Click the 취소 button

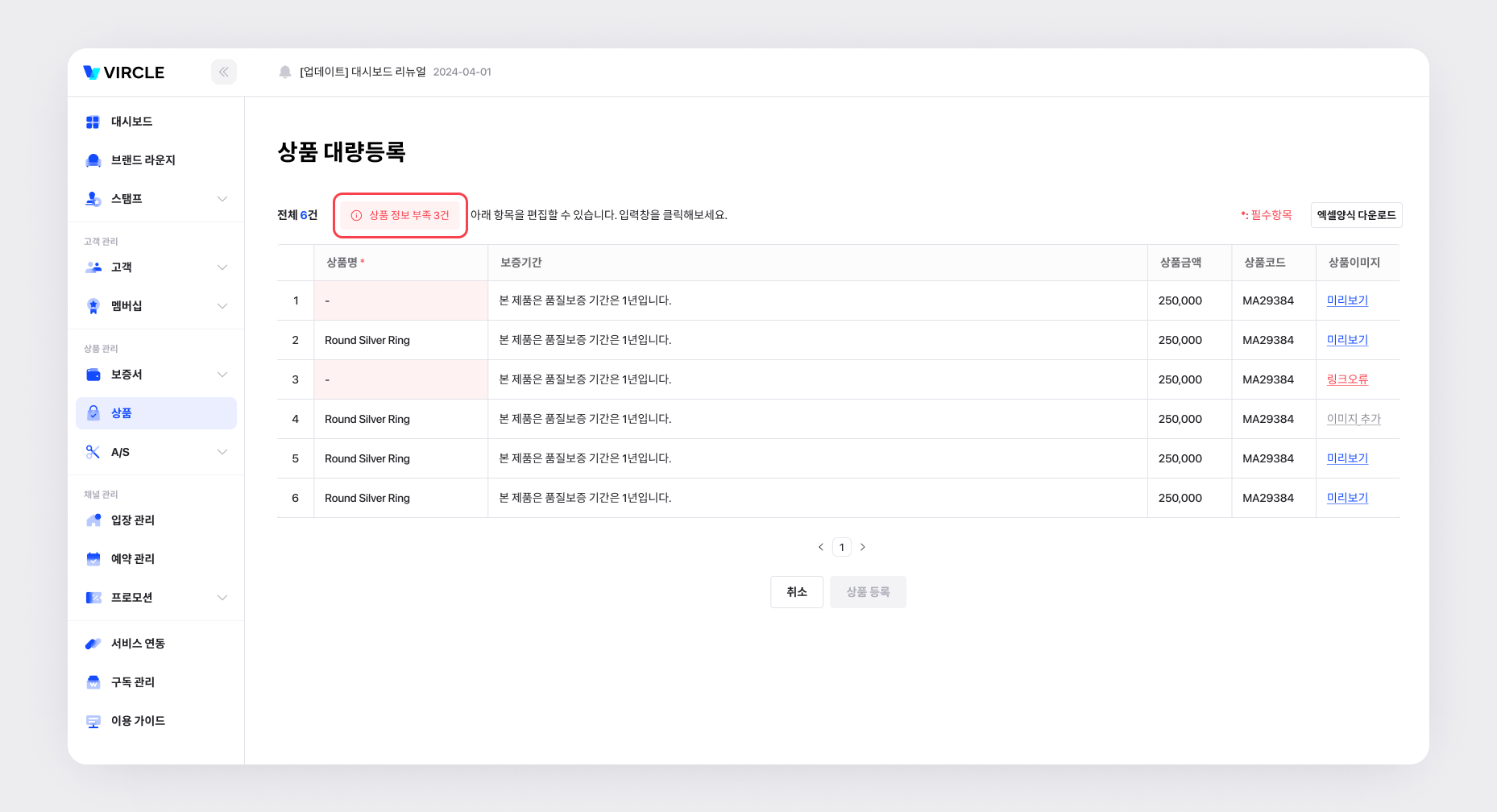tap(797, 592)
